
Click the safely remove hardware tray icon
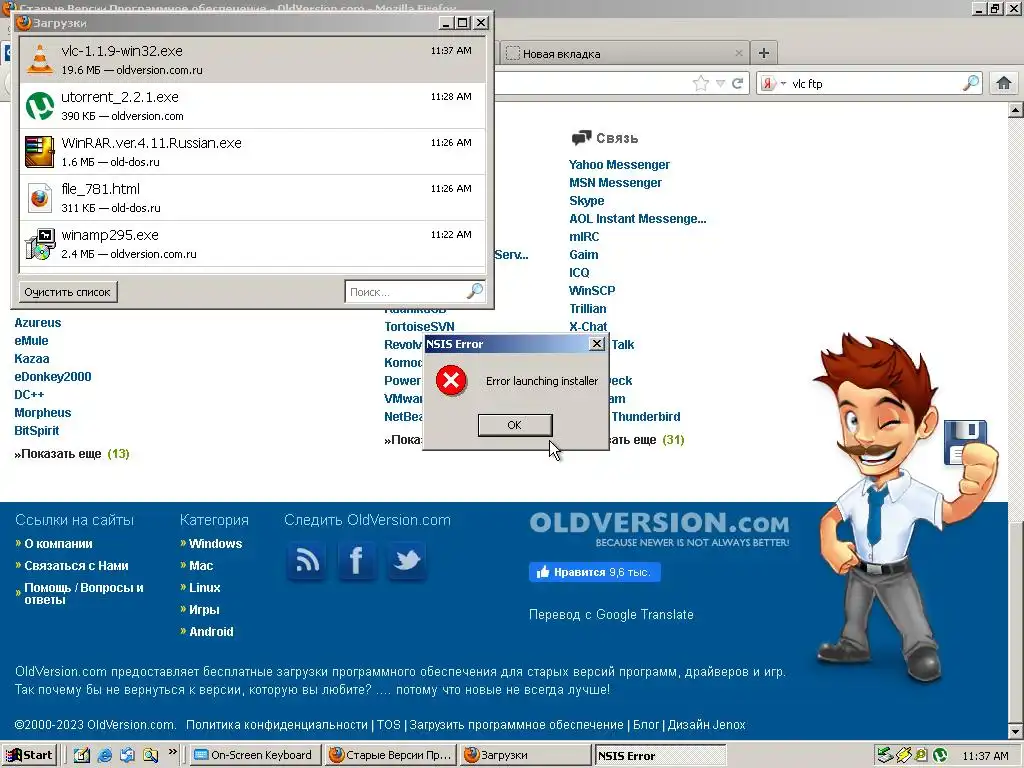(x=885, y=756)
